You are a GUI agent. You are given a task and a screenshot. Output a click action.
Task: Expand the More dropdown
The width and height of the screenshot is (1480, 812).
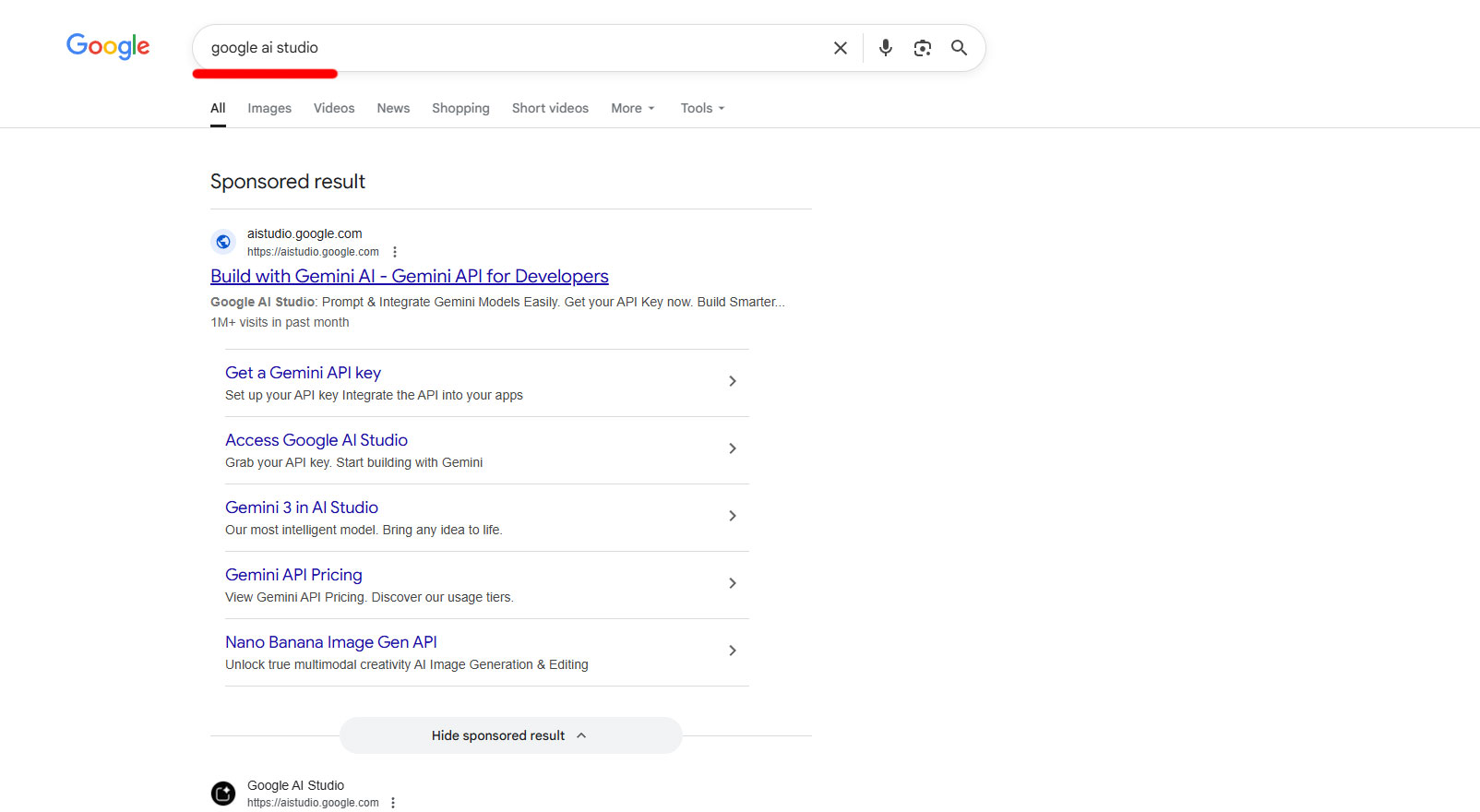[x=633, y=108]
